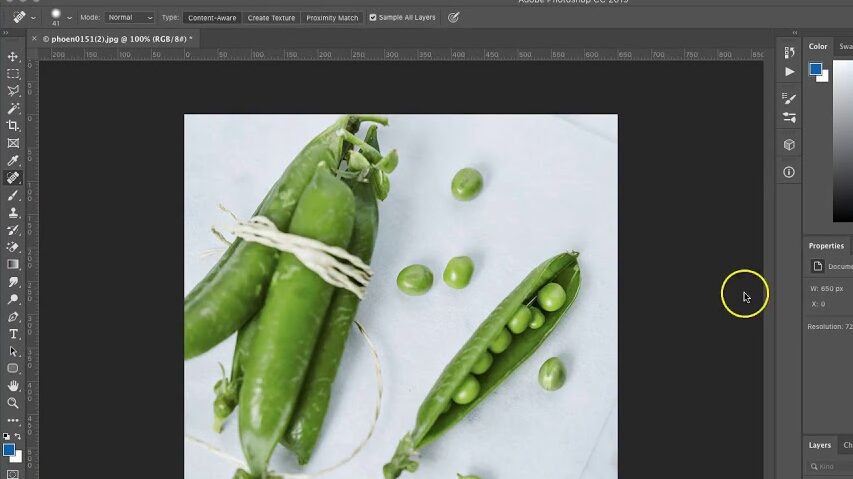Image resolution: width=853 pixels, height=479 pixels.
Task: Switch to the Properties panel tab
Action: coord(826,246)
